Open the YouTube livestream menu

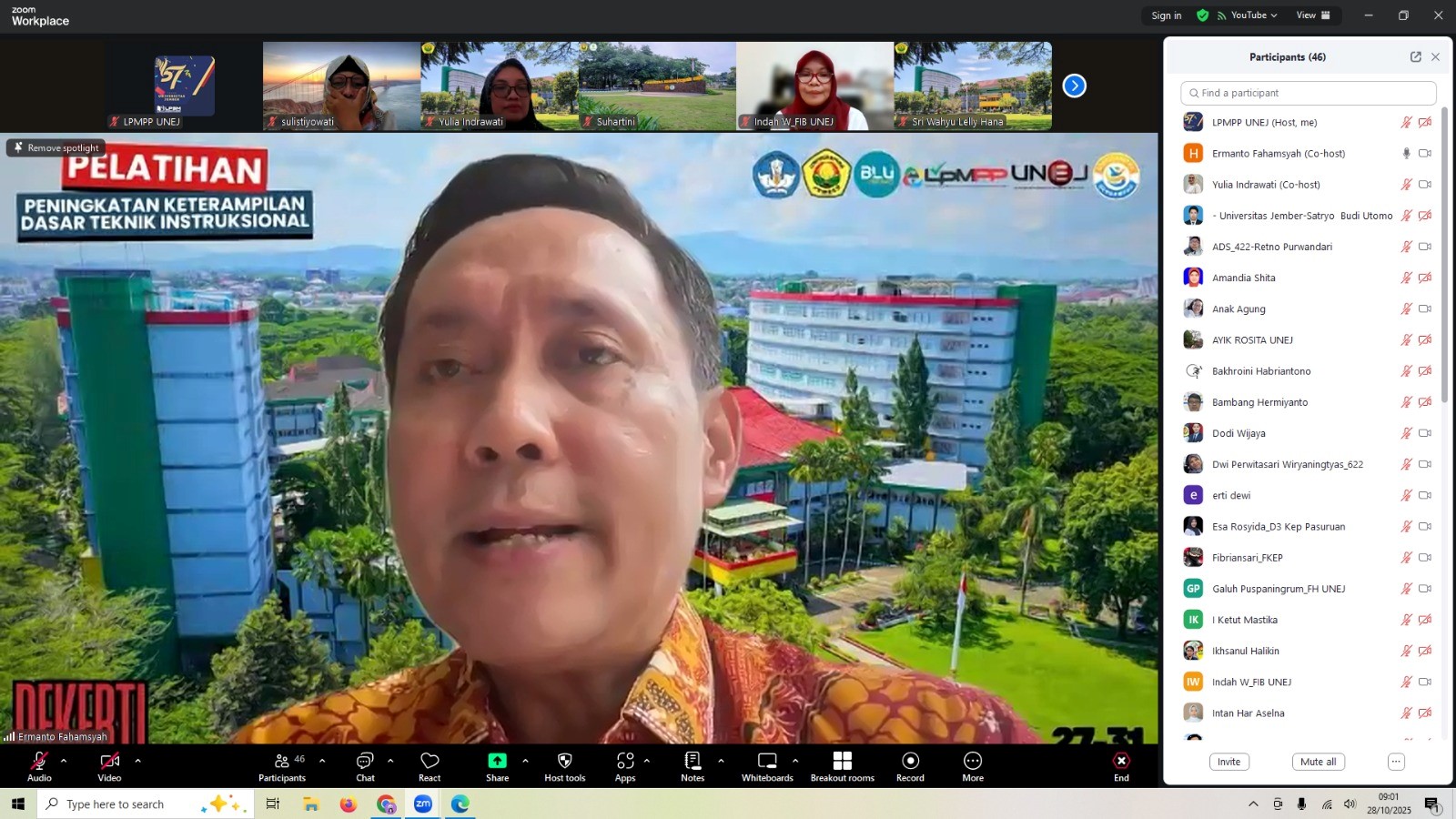pyautogui.click(x=1248, y=15)
